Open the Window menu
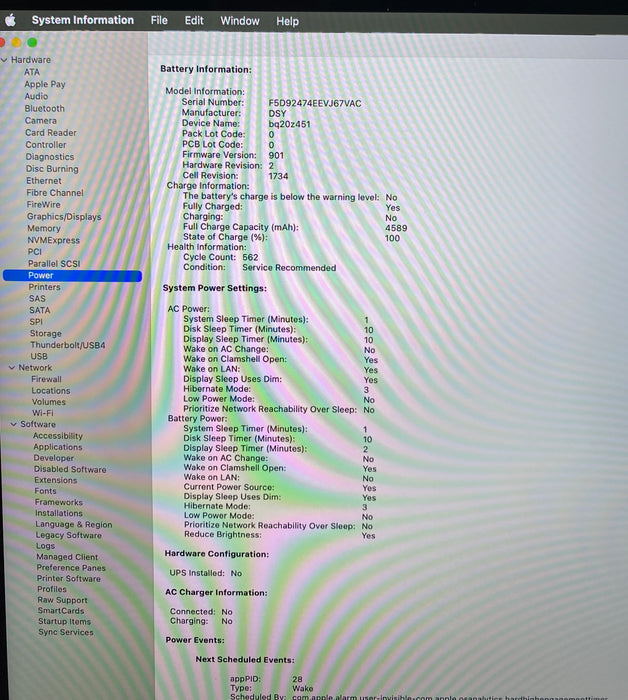The height and width of the screenshot is (700, 628). click(240, 21)
